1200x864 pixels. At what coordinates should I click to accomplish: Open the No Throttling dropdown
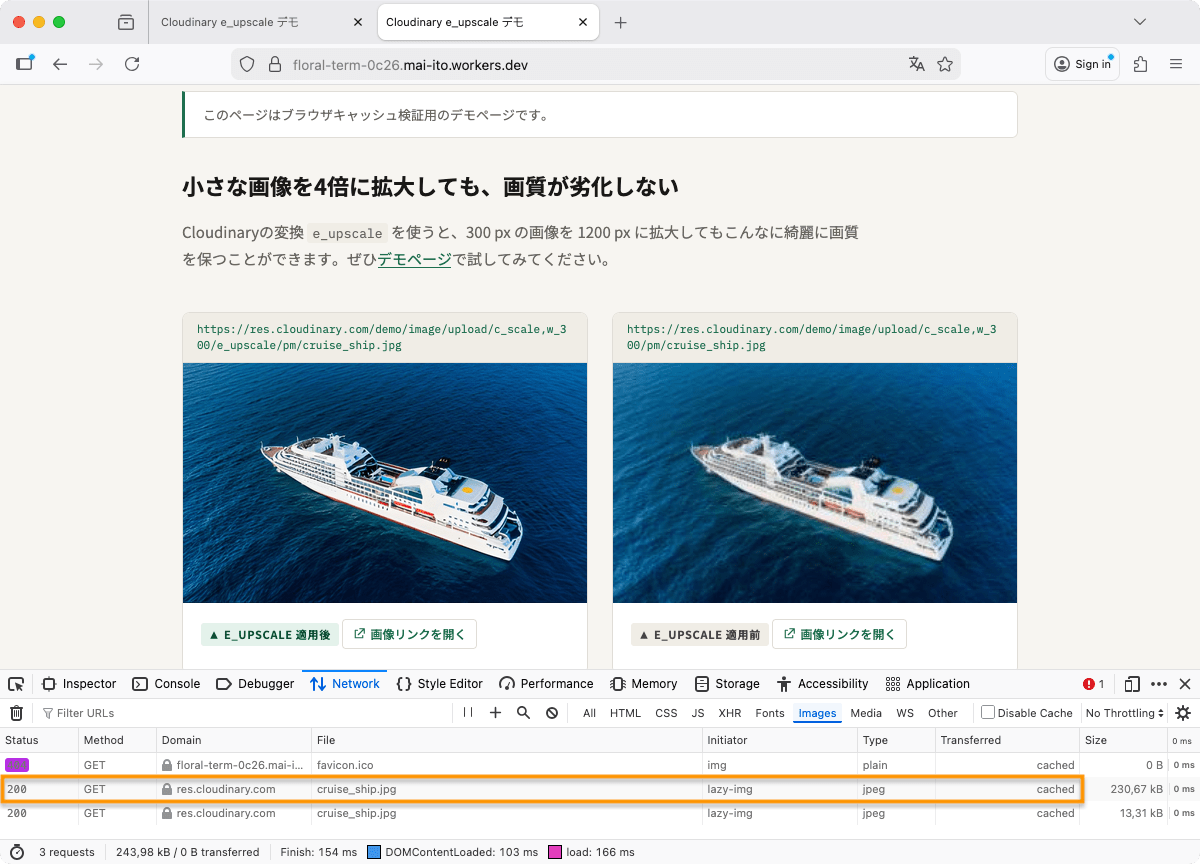(1122, 712)
